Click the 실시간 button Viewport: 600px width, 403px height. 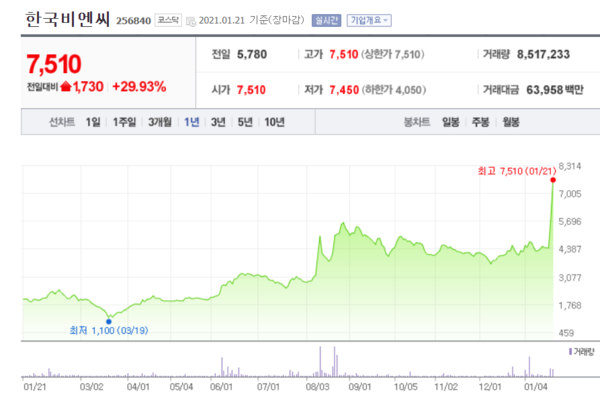[326, 20]
